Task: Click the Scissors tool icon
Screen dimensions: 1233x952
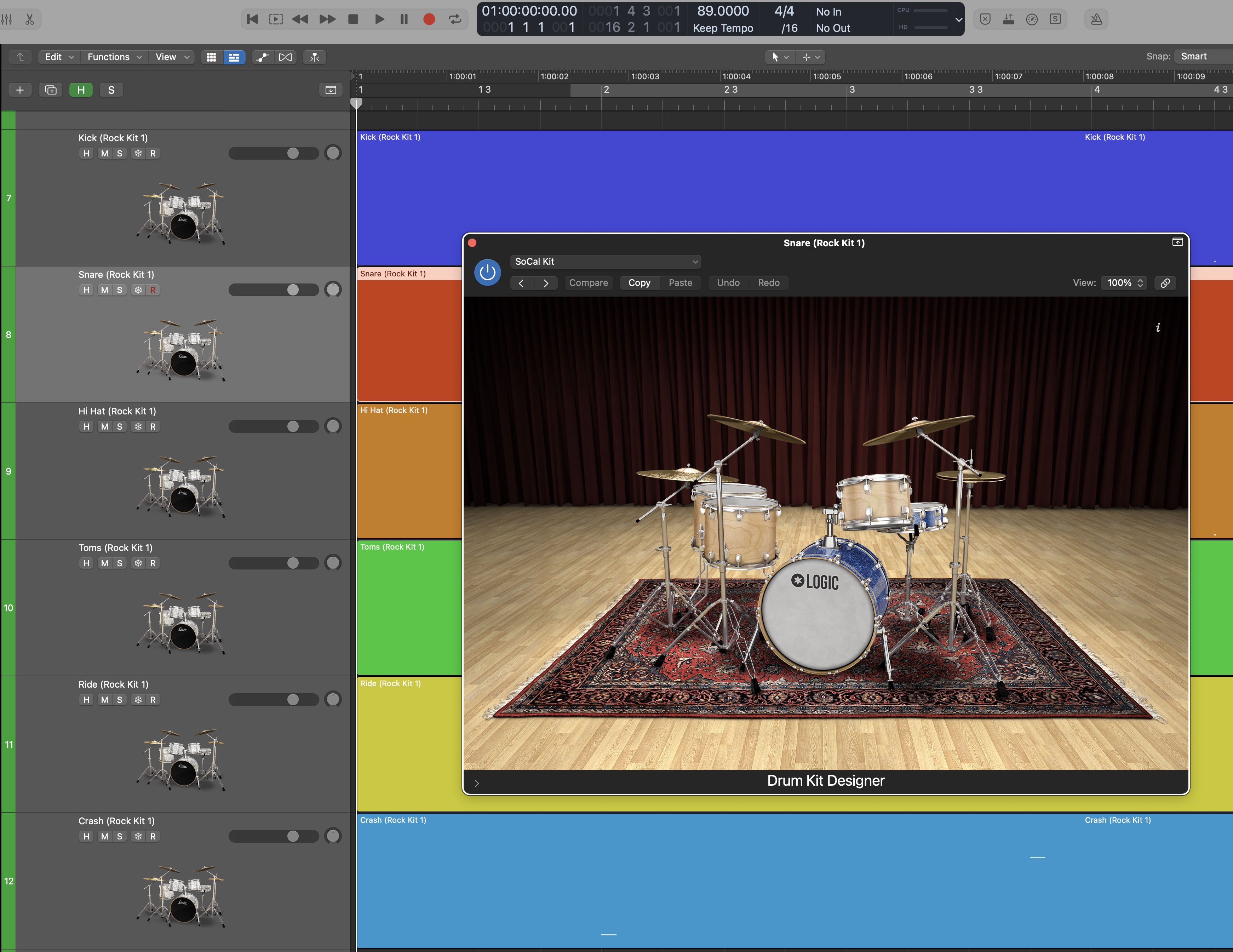Action: (x=30, y=19)
